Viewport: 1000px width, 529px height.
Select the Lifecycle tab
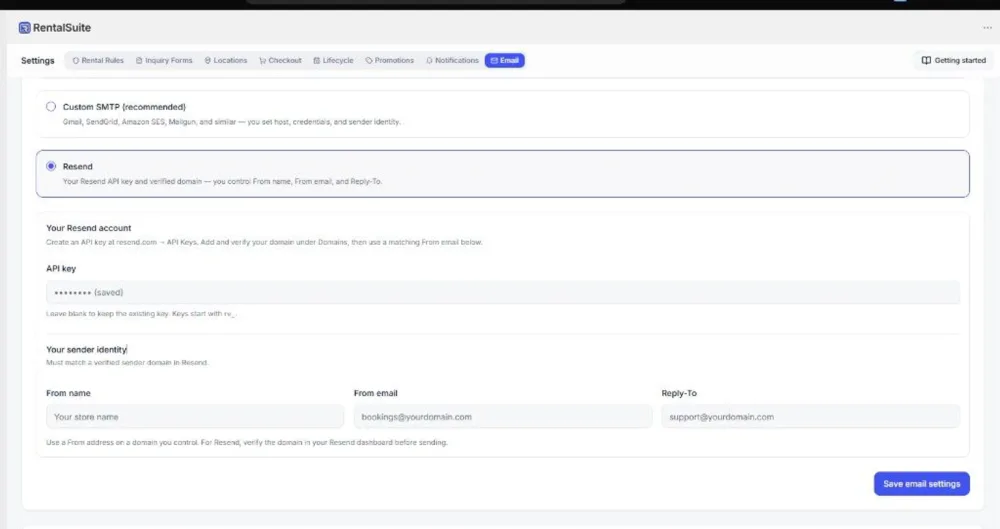pyautogui.click(x=333, y=61)
